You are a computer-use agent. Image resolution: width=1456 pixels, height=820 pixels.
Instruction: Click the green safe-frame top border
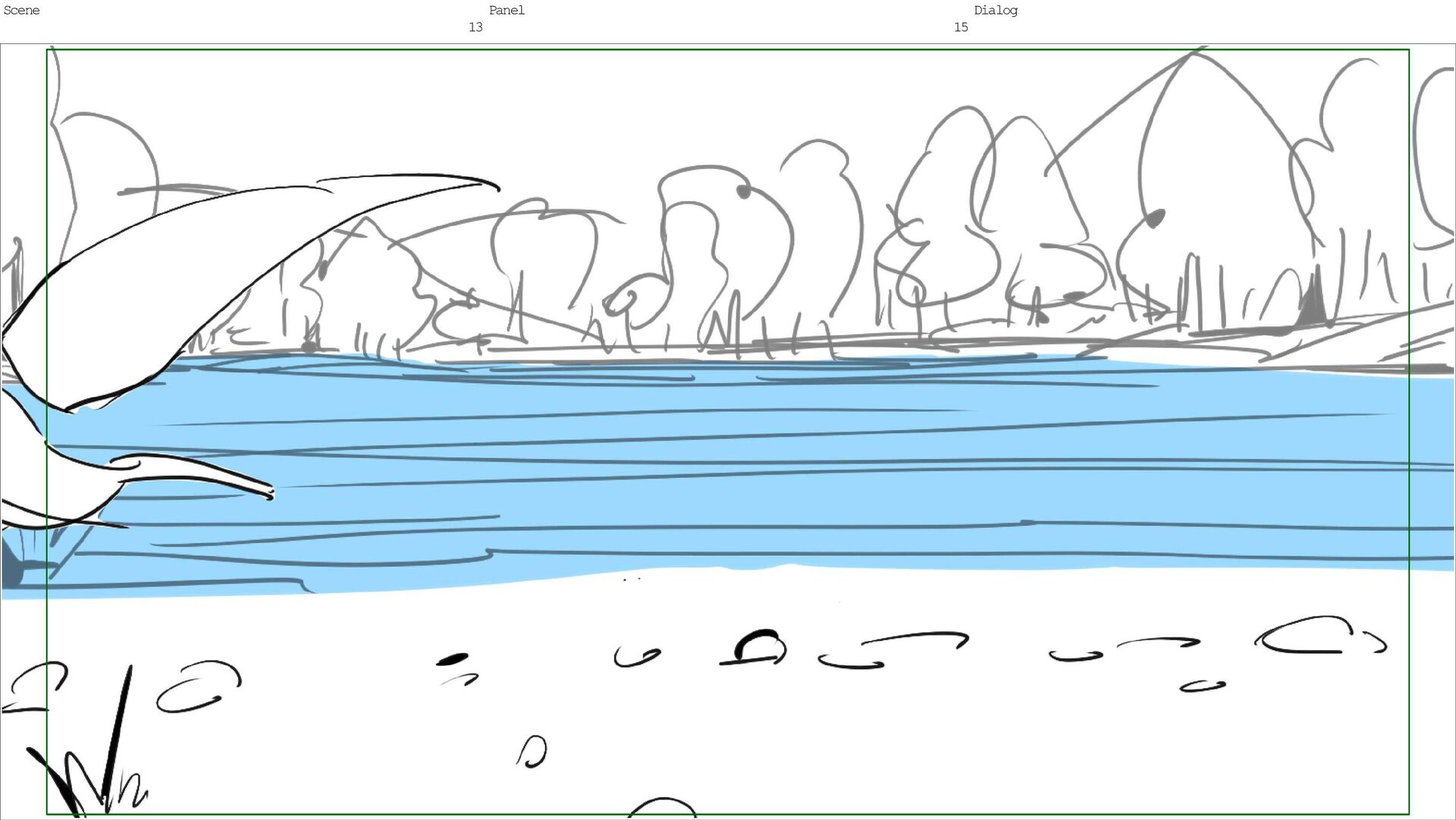click(x=728, y=50)
